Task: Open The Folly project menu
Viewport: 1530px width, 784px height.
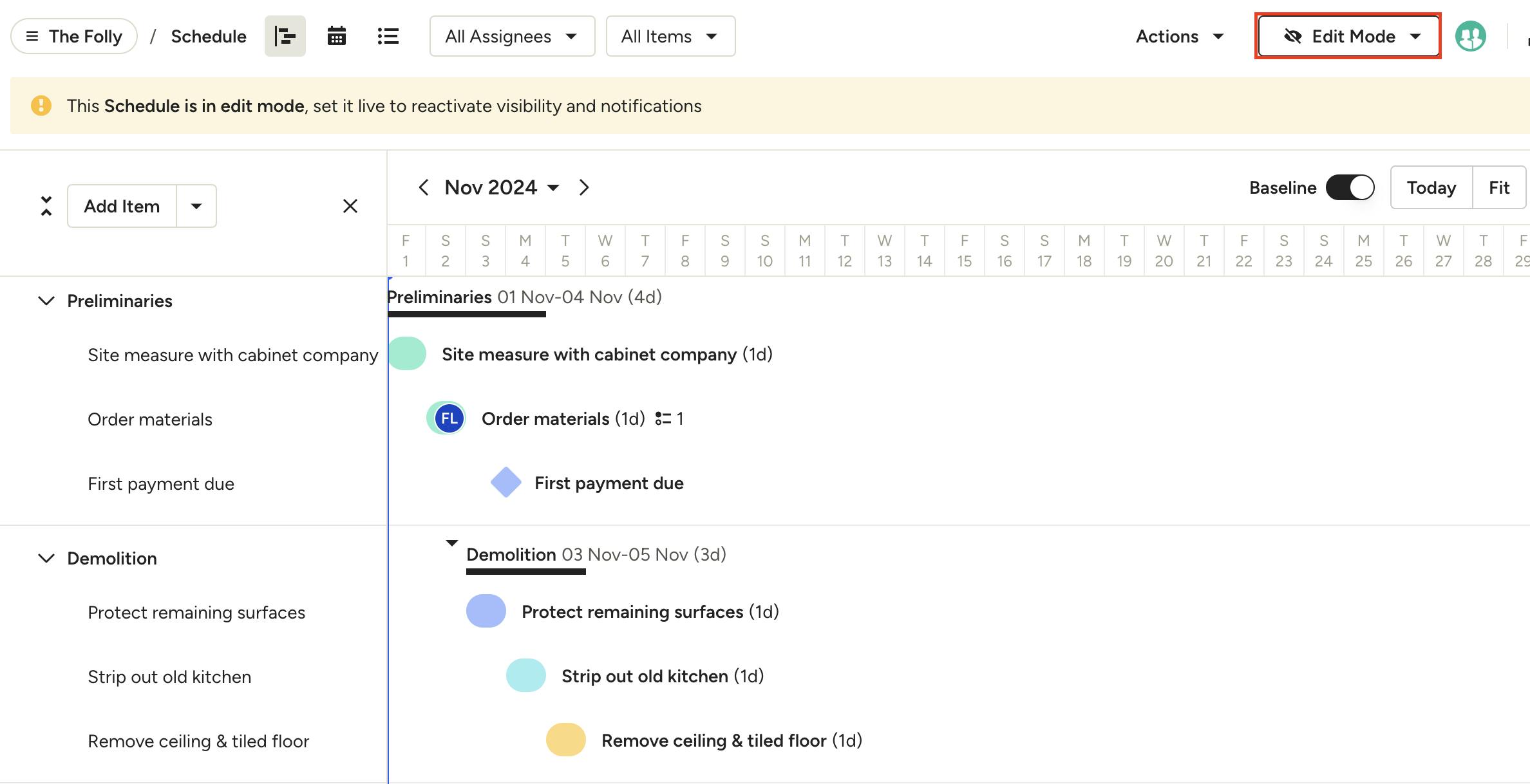Action: click(74, 36)
